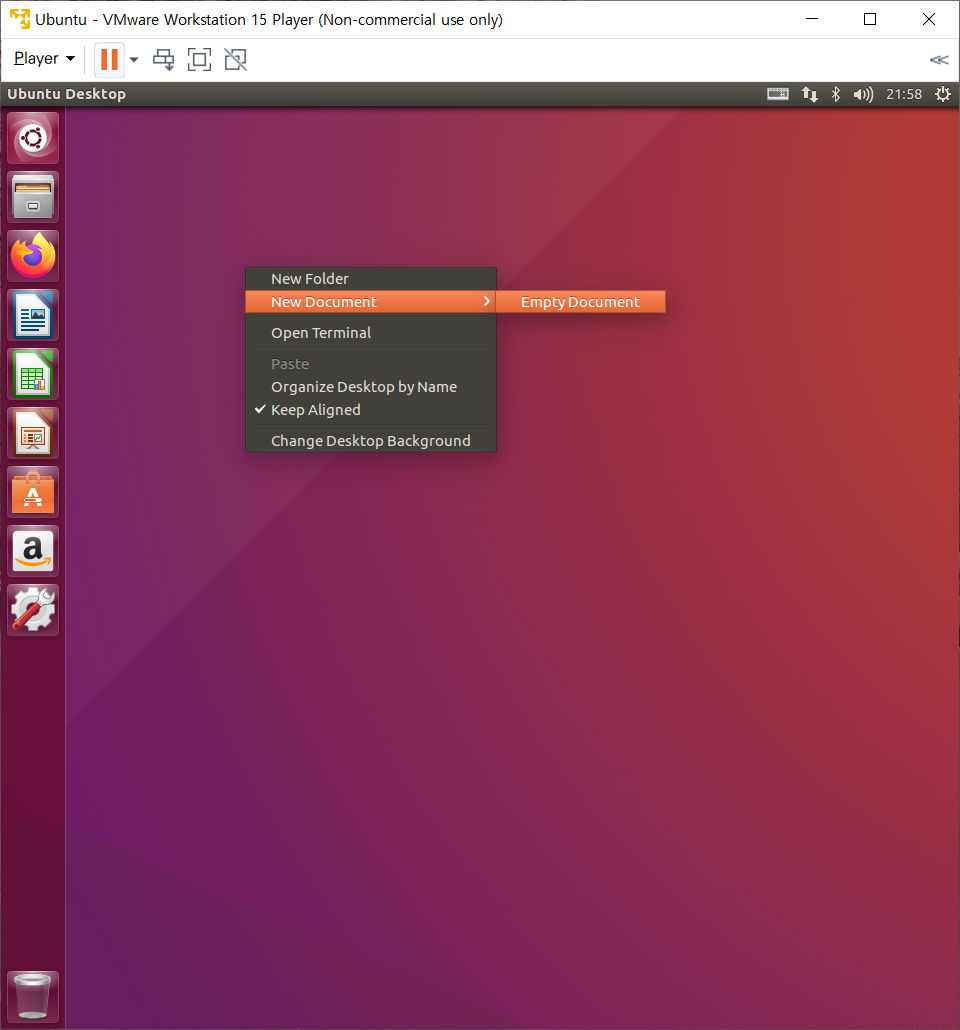Open the clock showing 21:58
The image size is (960, 1030).
[903, 94]
